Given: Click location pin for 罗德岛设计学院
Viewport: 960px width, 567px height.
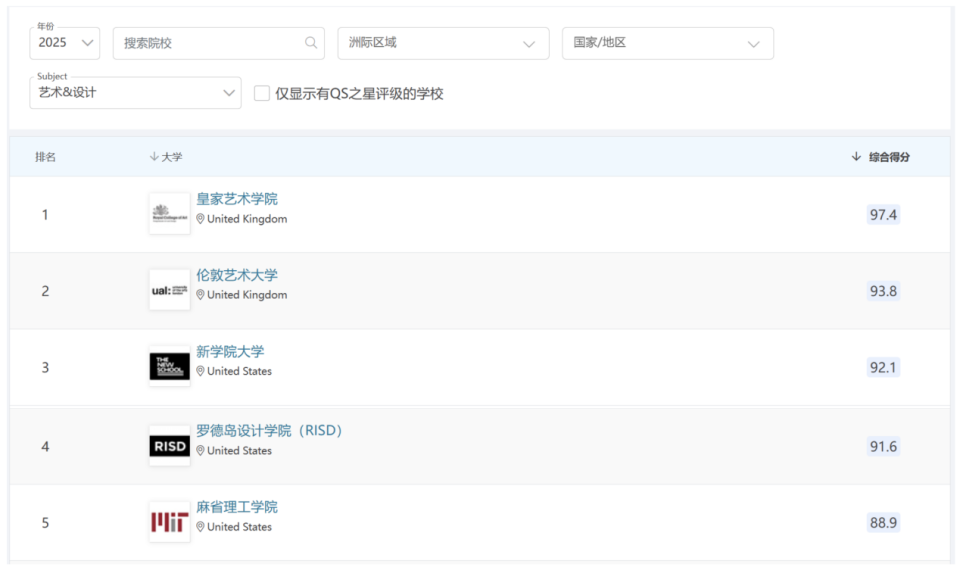Looking at the screenshot, I should [x=200, y=450].
